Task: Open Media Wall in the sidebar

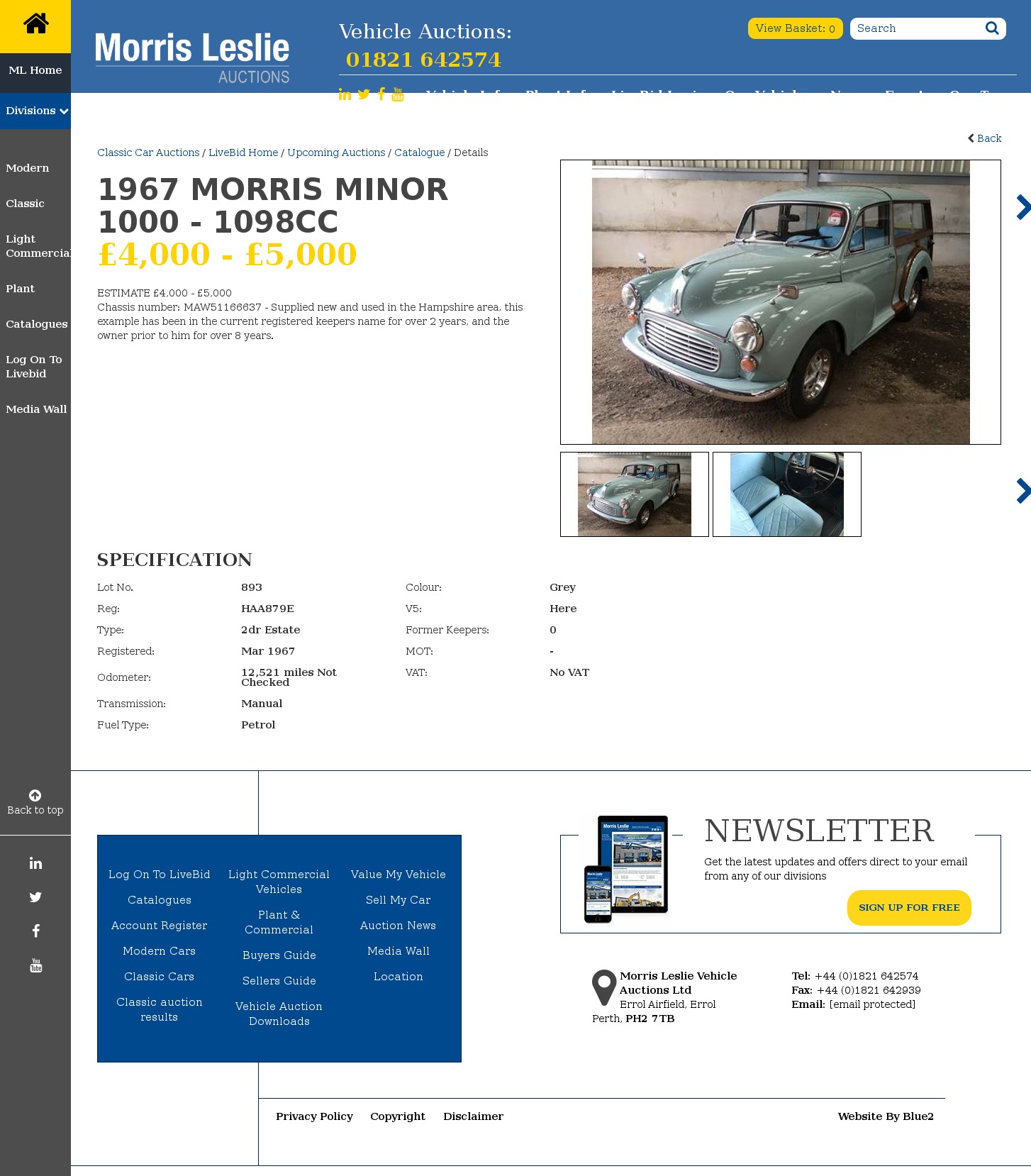Action: 36,409
